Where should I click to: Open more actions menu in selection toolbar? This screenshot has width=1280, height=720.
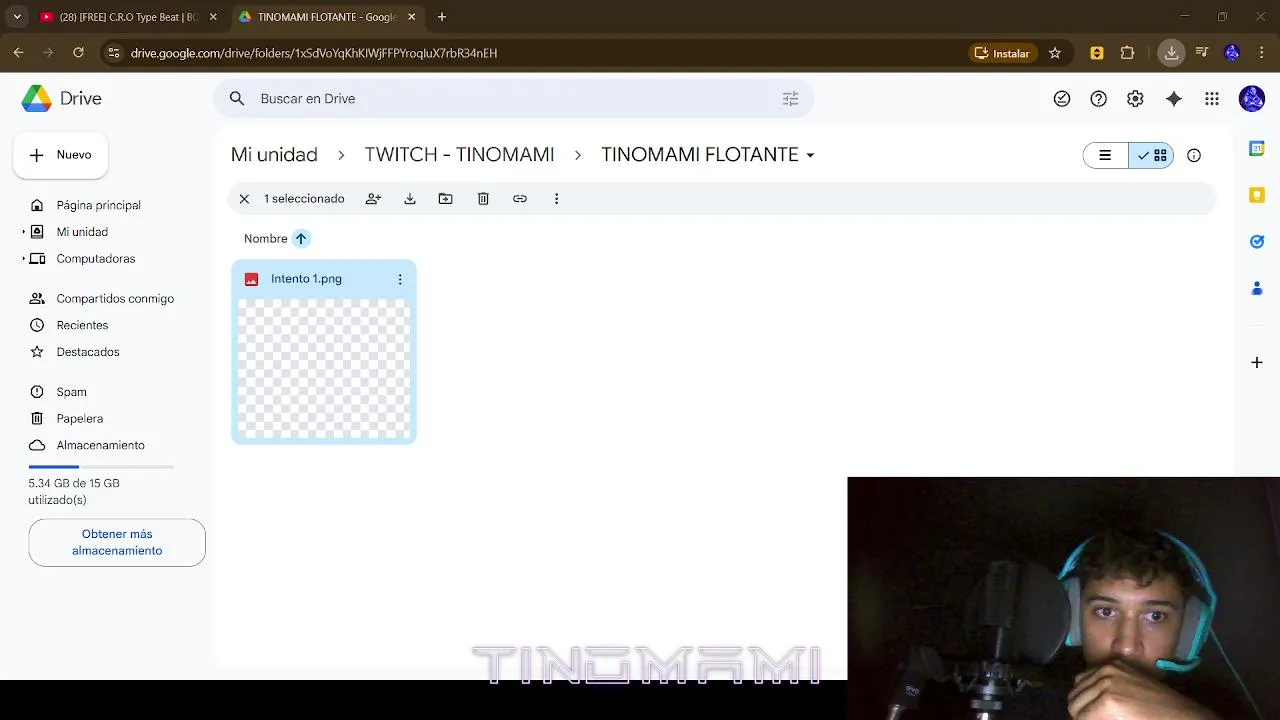(557, 199)
